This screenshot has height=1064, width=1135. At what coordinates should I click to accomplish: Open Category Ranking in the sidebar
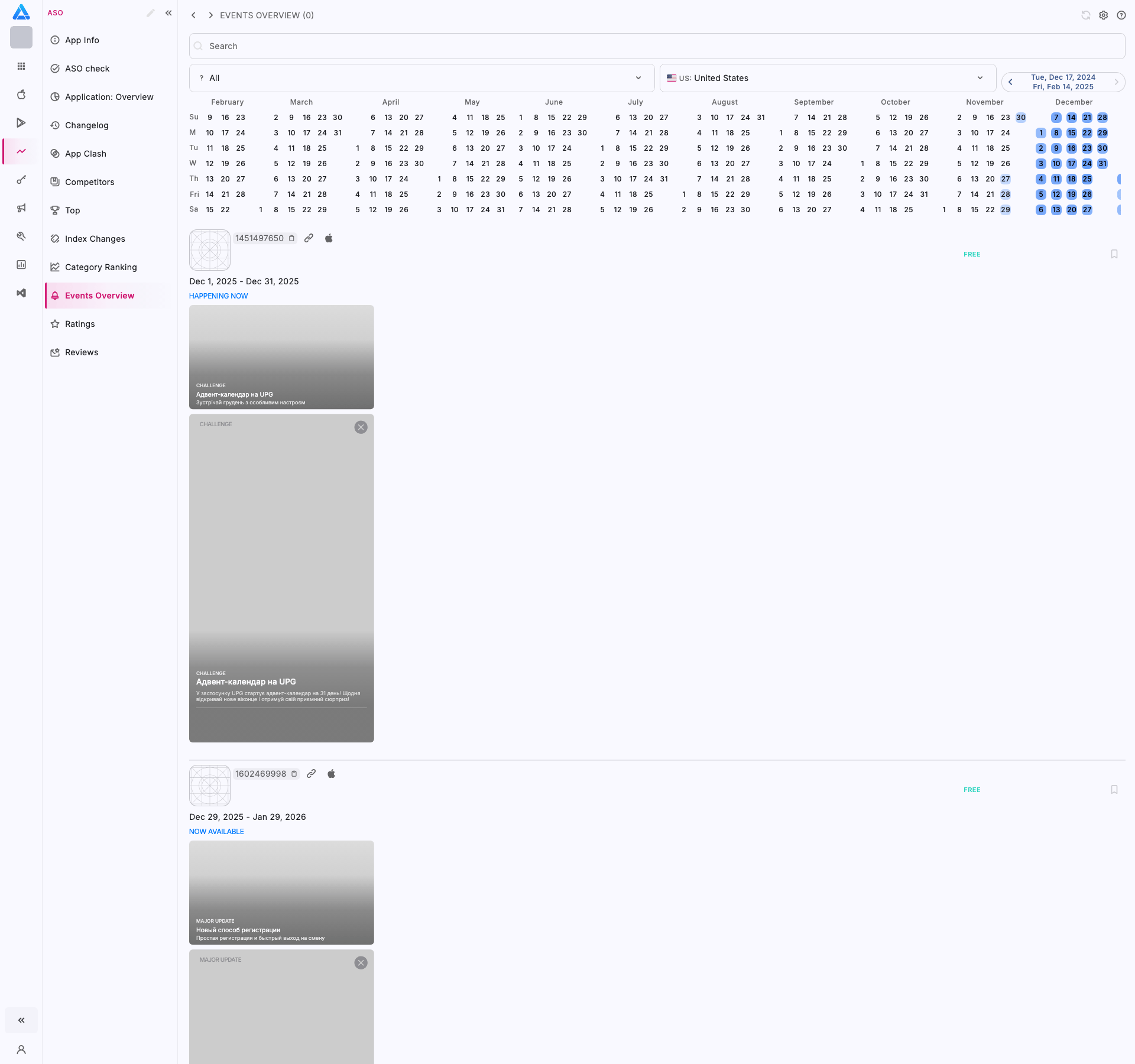107,267
